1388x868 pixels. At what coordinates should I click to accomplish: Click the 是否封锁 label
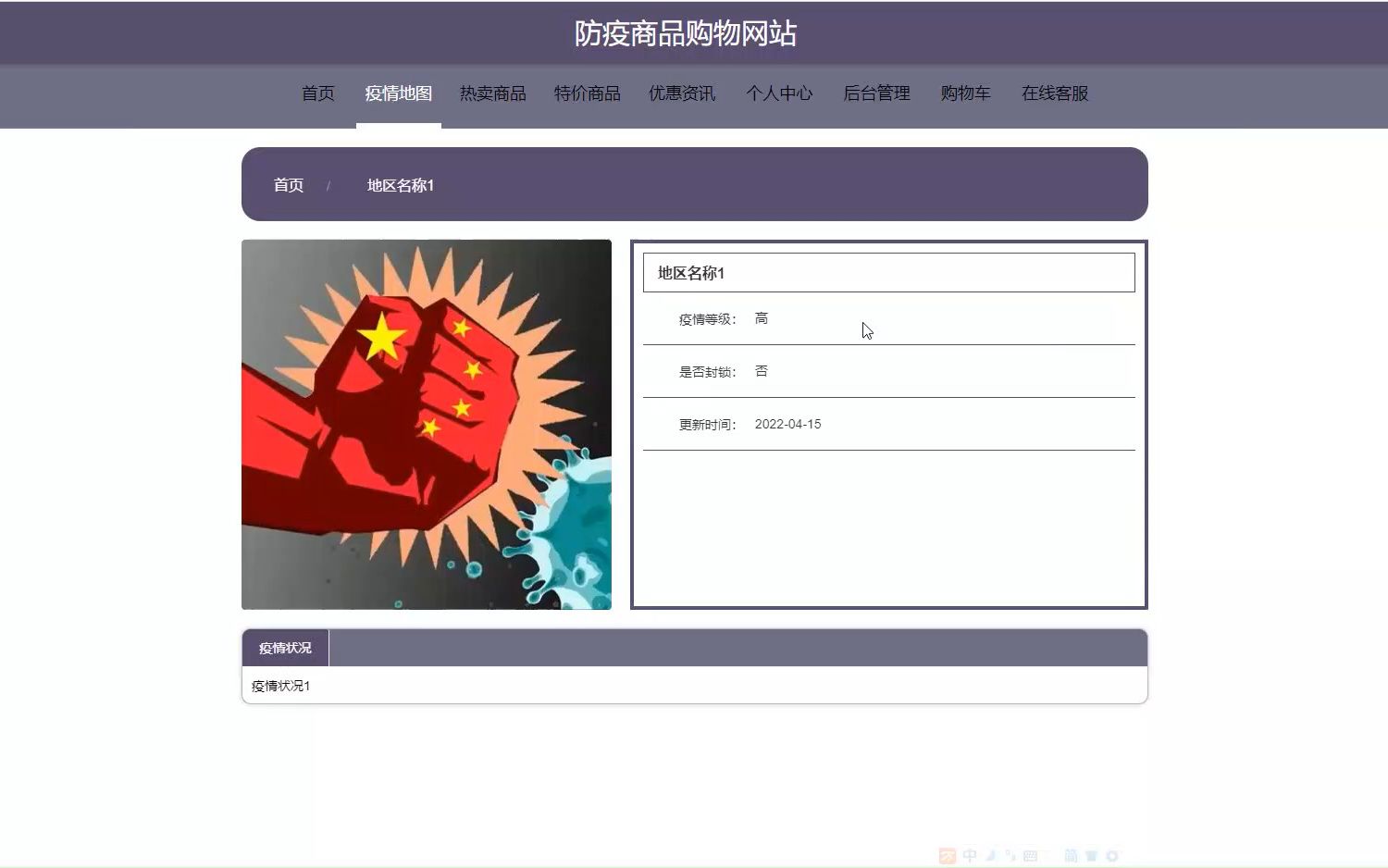(707, 372)
